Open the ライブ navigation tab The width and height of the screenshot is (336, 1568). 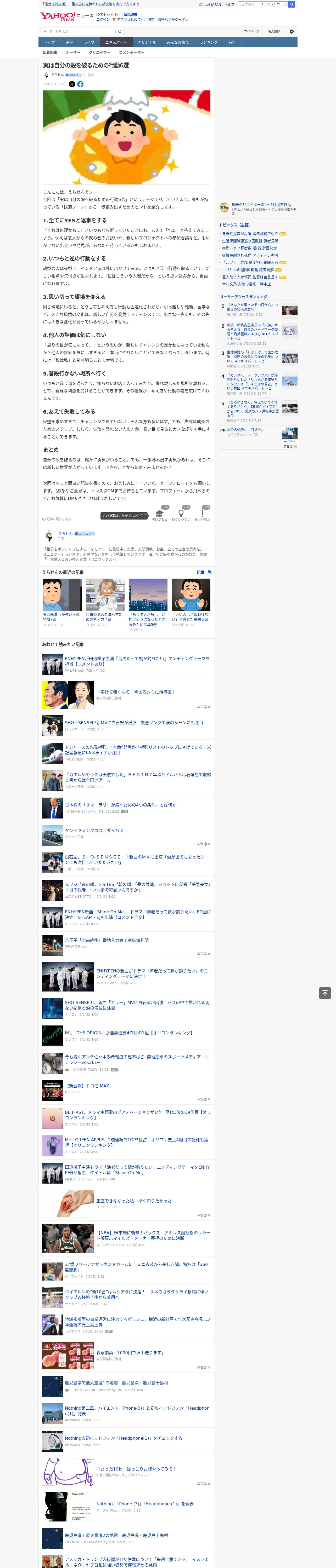click(x=89, y=43)
